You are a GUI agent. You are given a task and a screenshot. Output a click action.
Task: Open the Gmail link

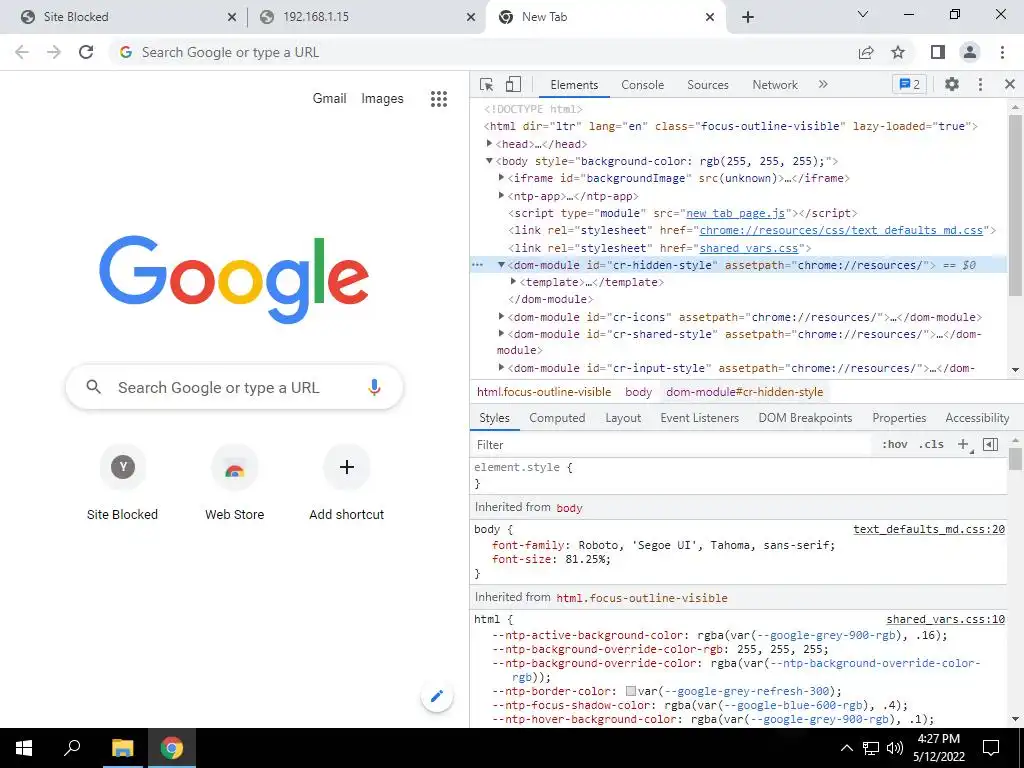[329, 99]
